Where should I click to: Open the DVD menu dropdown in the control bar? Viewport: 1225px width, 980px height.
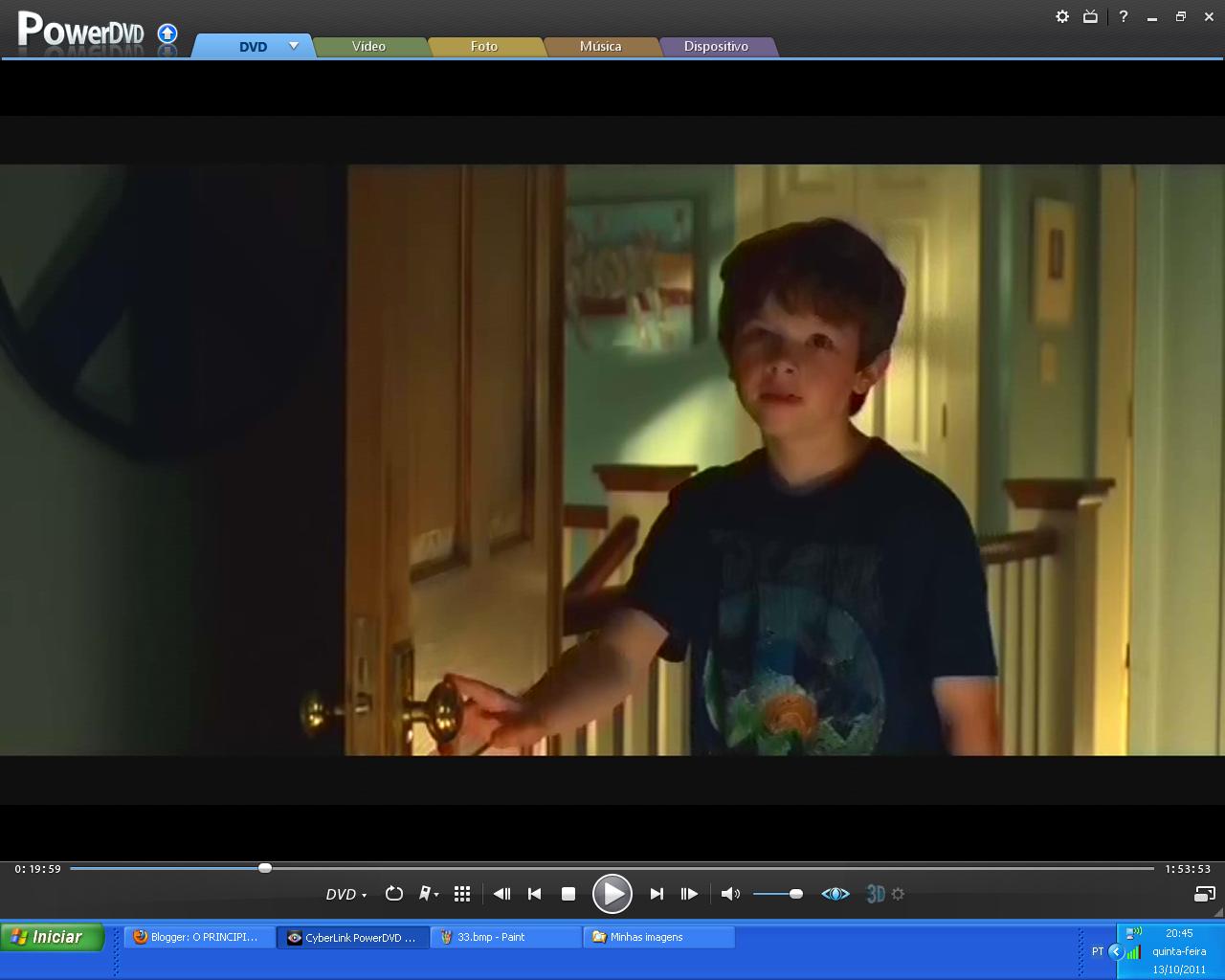346,894
